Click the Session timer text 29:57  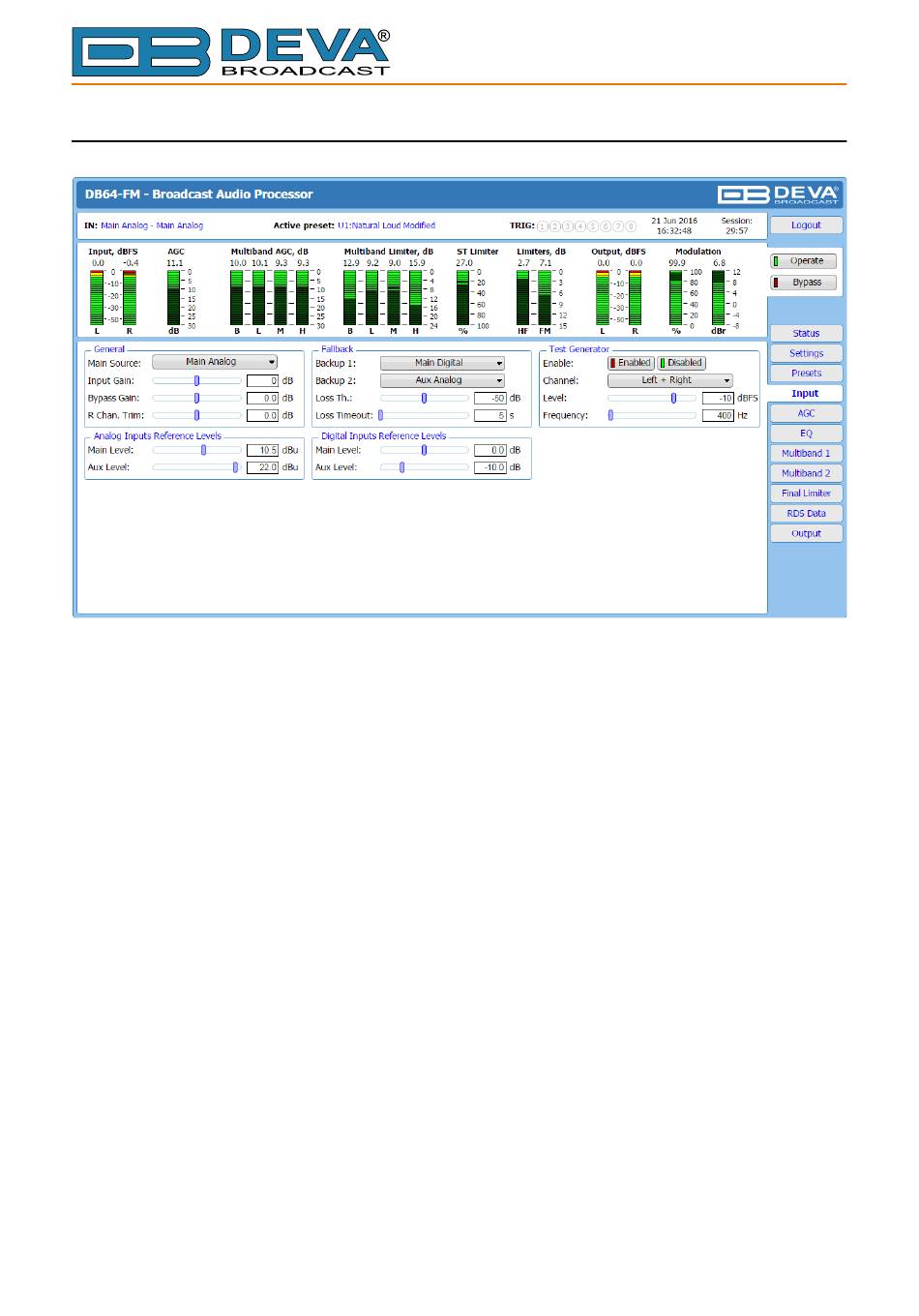coord(736,231)
